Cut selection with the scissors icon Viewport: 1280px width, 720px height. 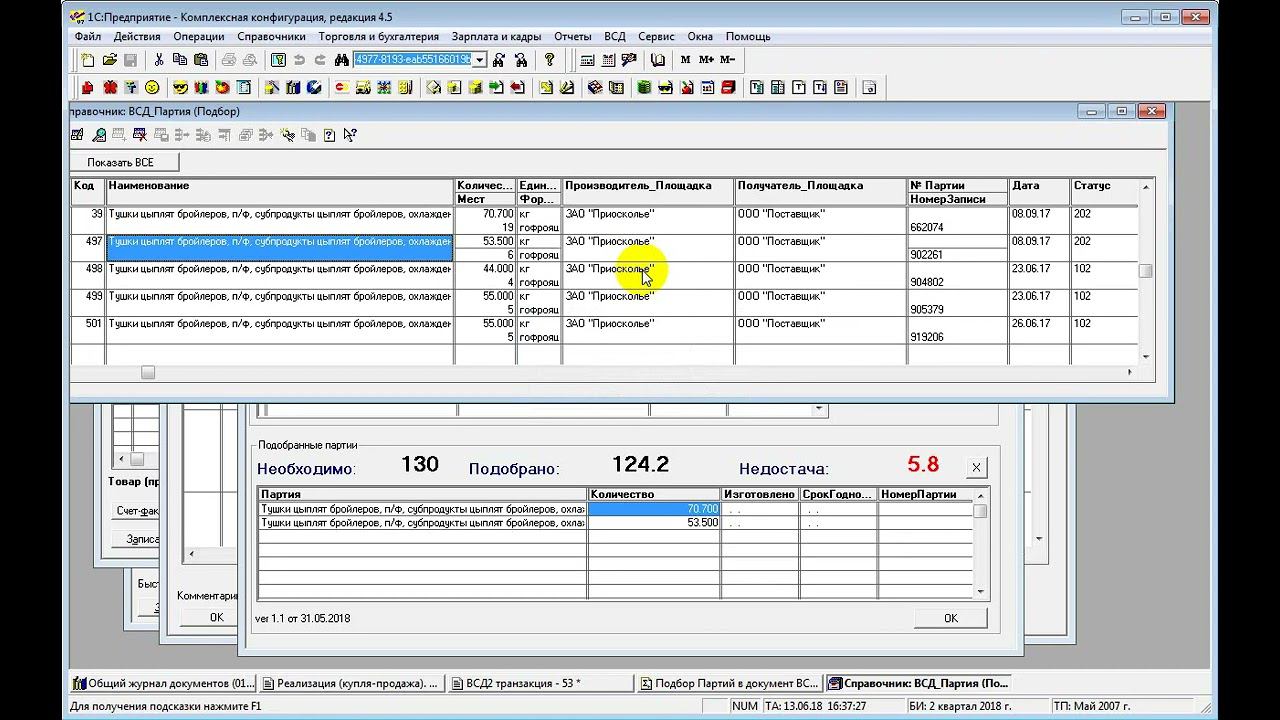158,60
